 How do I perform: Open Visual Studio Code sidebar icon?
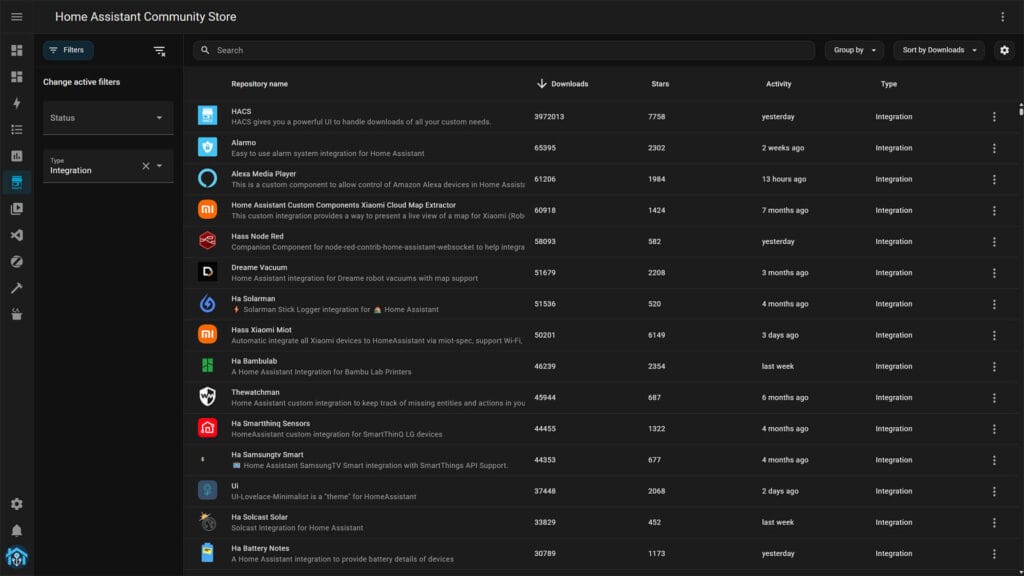16,235
